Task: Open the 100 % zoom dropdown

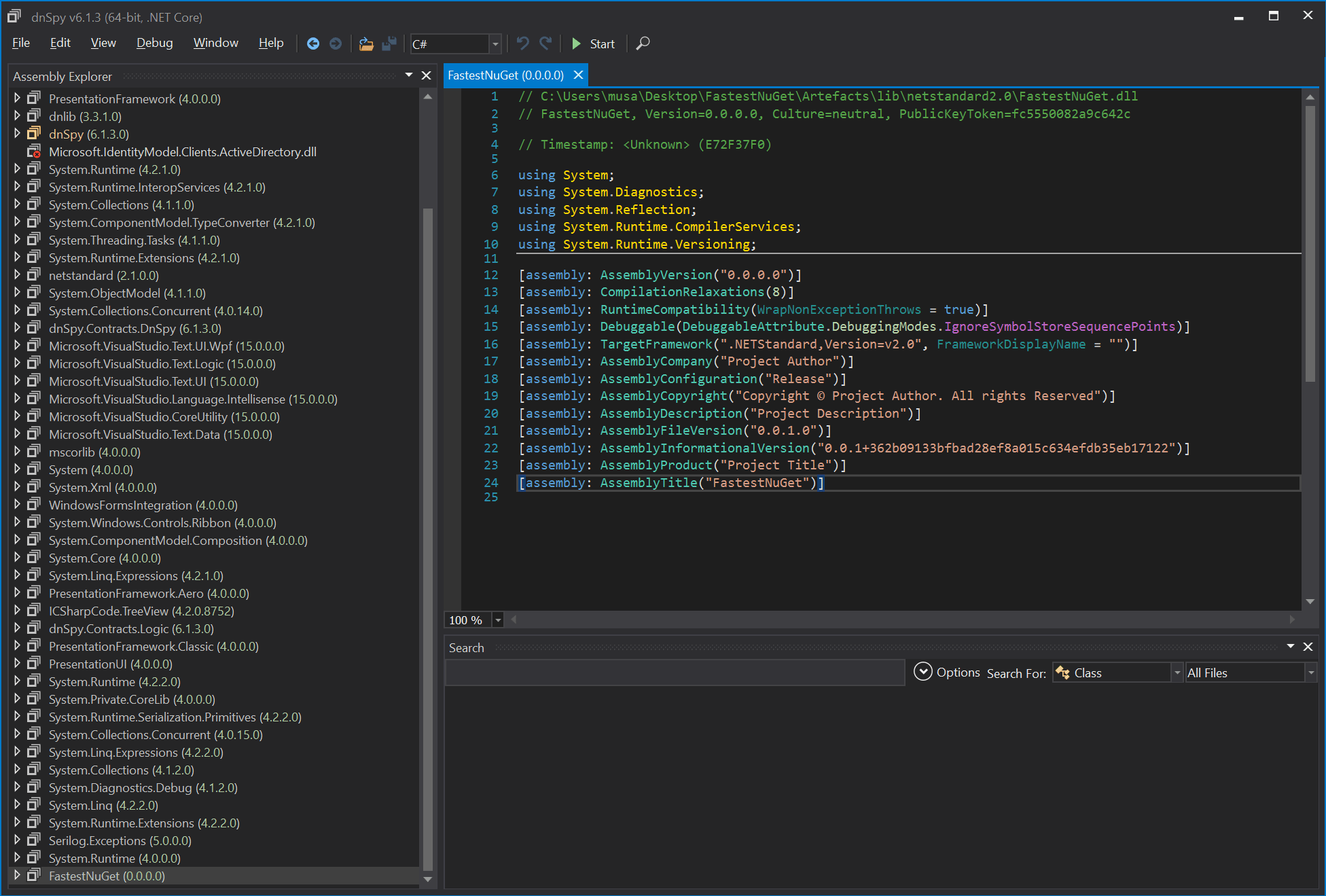Action: tap(498, 620)
